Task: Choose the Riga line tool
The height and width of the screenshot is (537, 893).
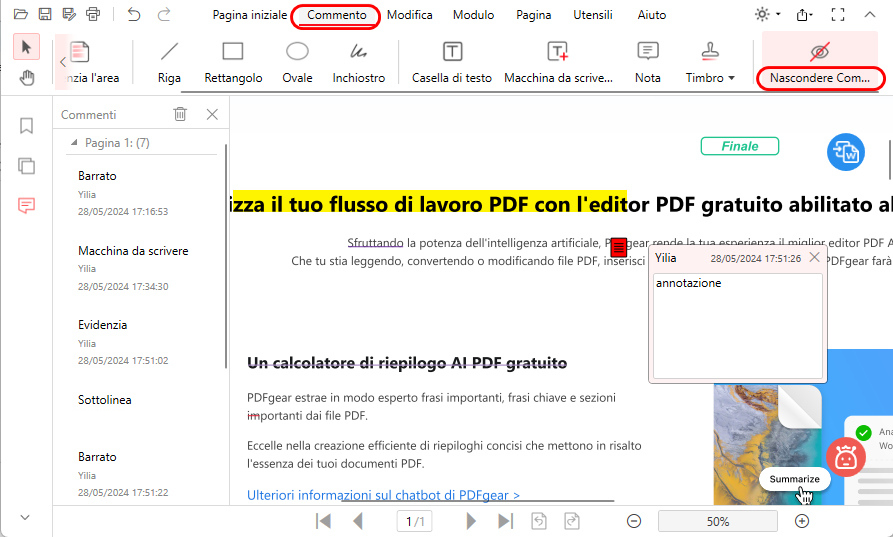Action: [x=169, y=63]
